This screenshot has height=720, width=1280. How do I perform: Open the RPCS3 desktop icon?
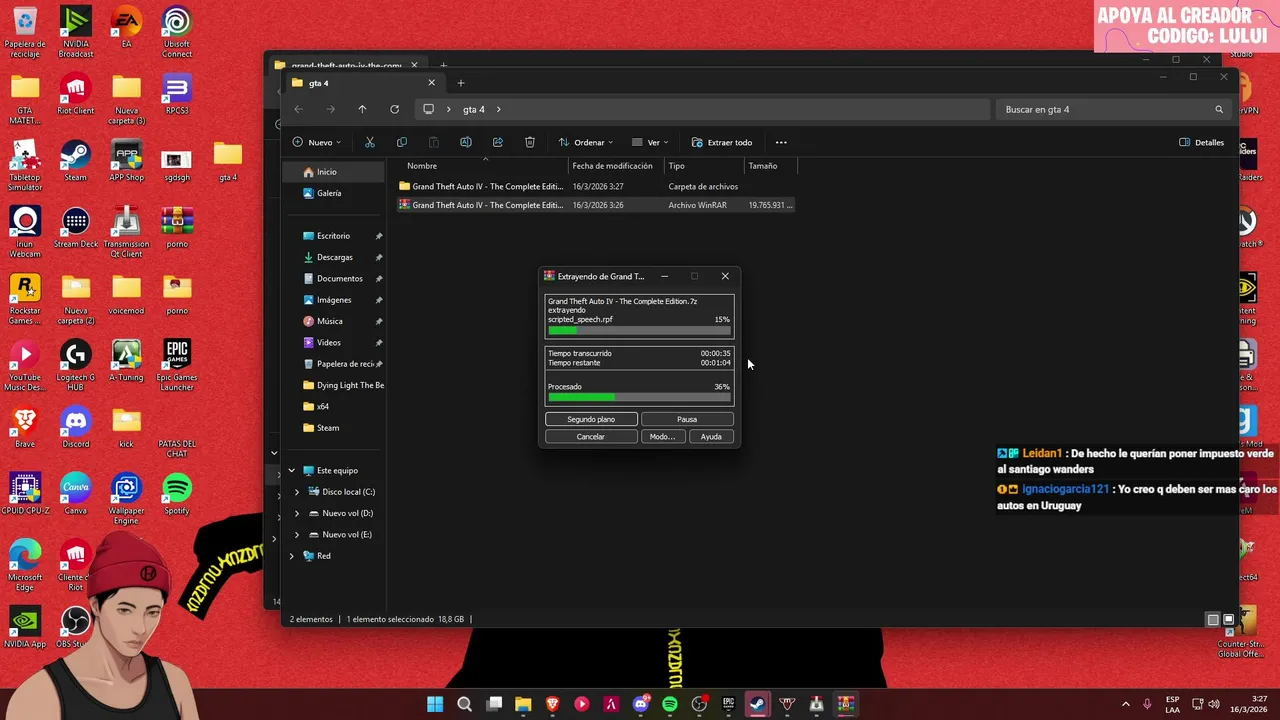[177, 94]
